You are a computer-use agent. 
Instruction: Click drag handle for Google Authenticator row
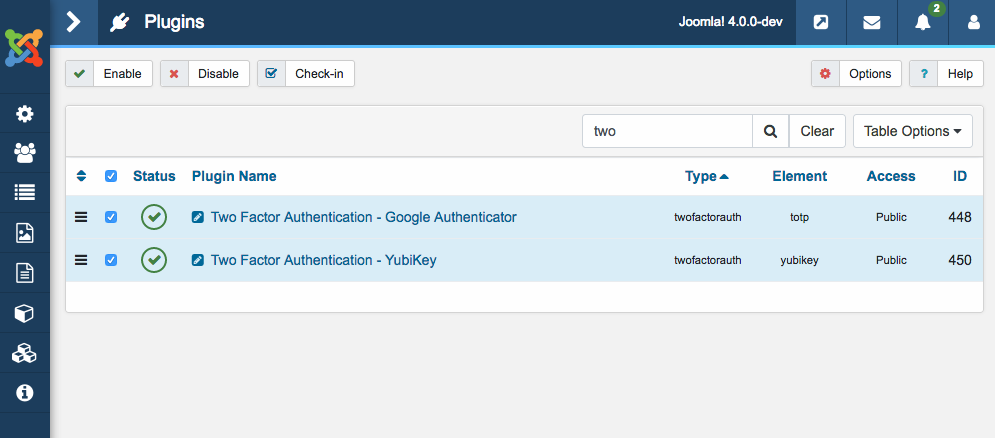[81, 217]
